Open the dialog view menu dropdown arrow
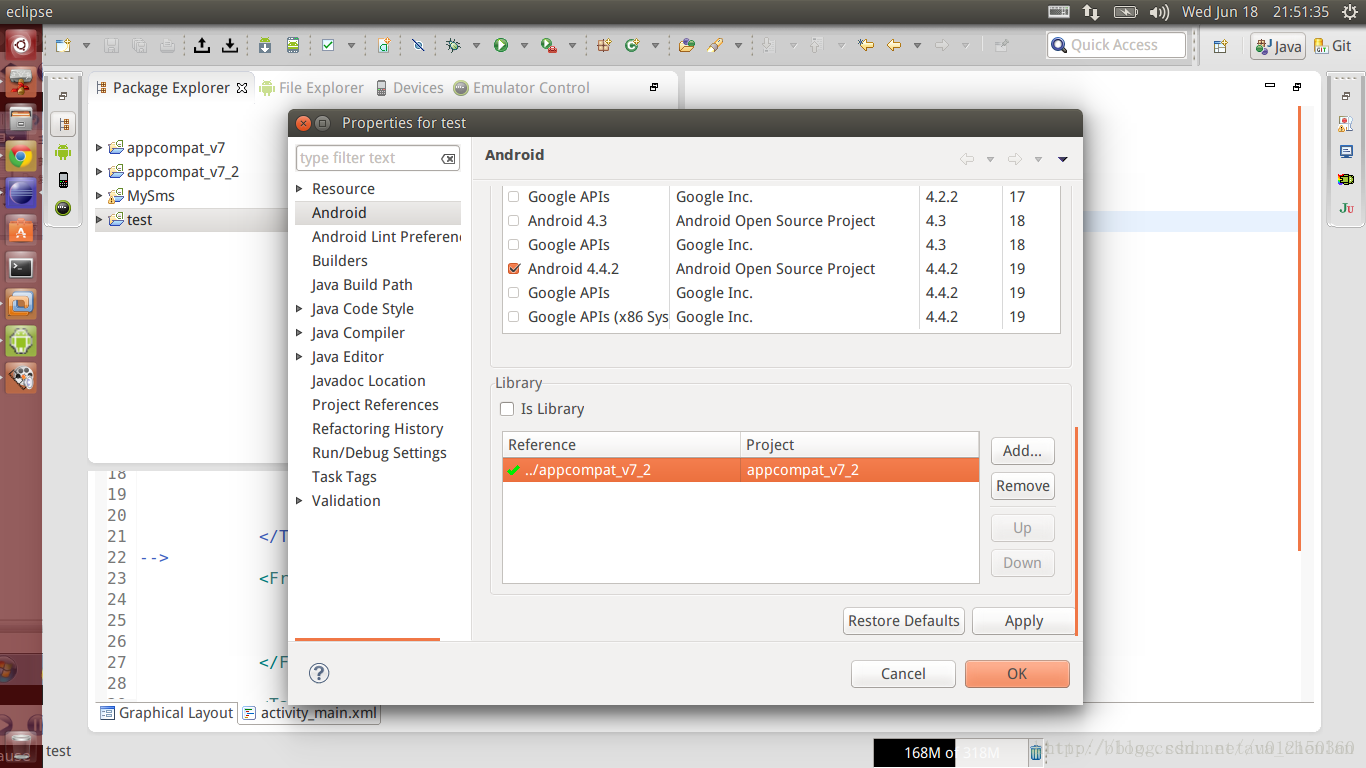The image size is (1366, 768). click(1063, 159)
